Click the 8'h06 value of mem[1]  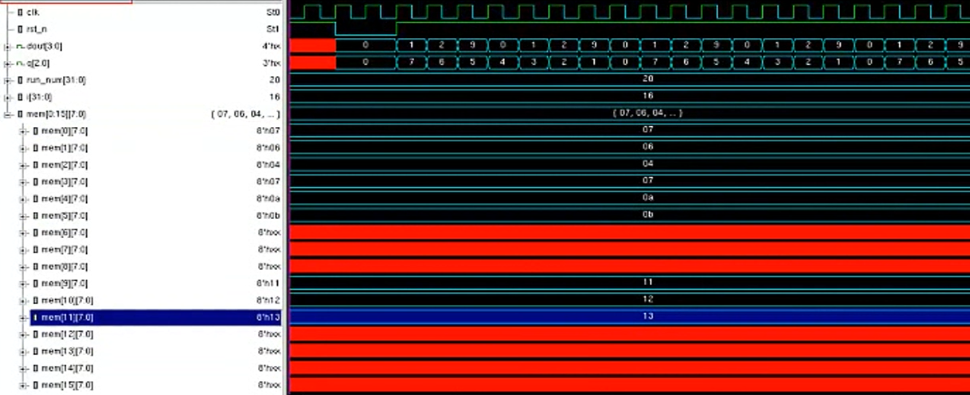(268, 148)
